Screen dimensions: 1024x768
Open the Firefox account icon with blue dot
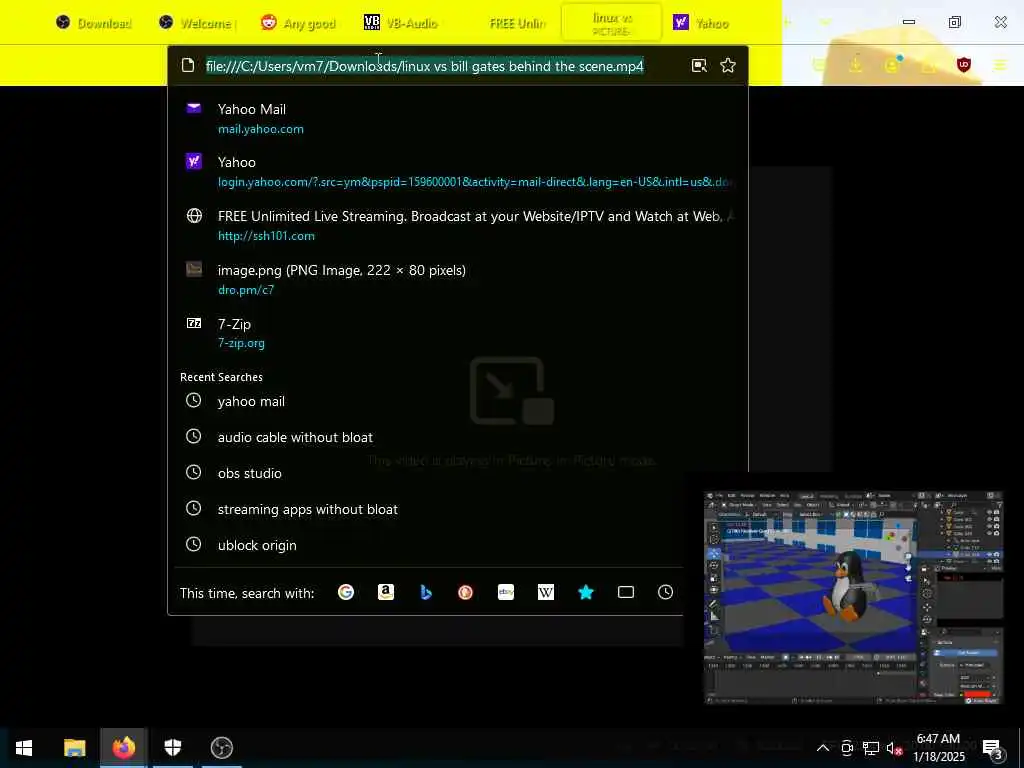[892, 65]
